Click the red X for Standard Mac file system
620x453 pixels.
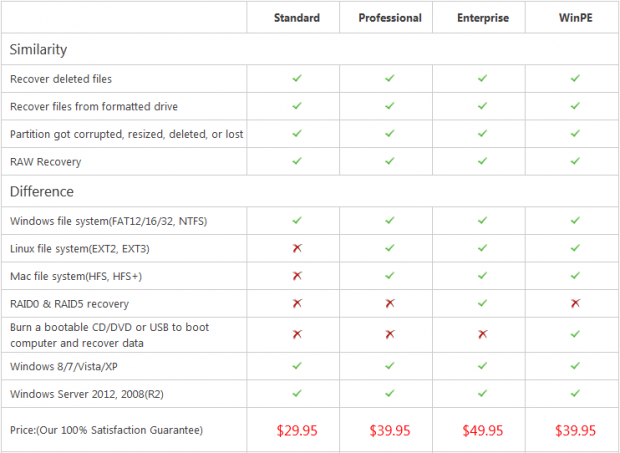point(297,276)
